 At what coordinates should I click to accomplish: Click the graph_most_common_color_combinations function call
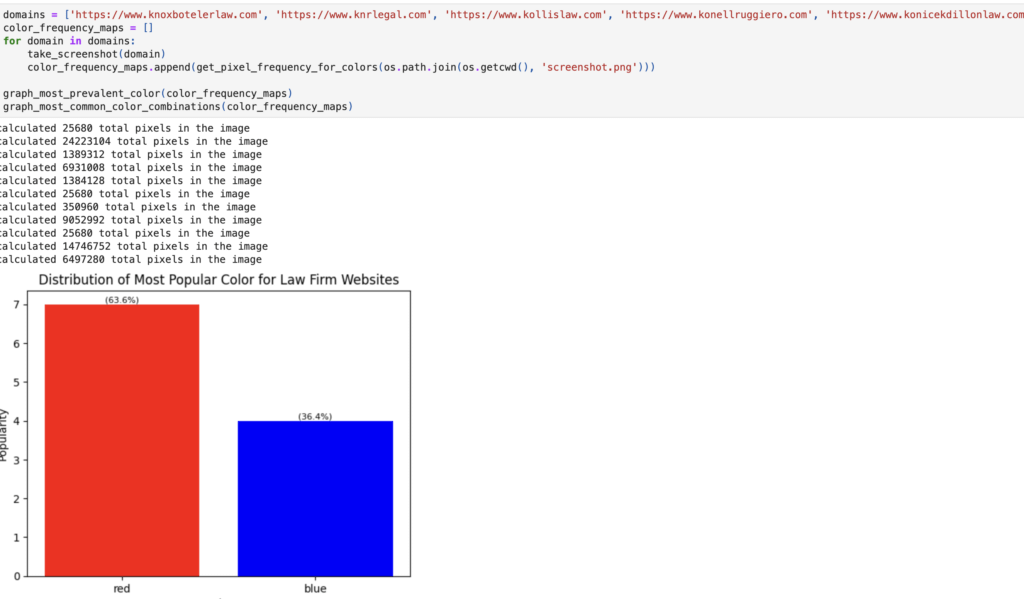pos(178,106)
